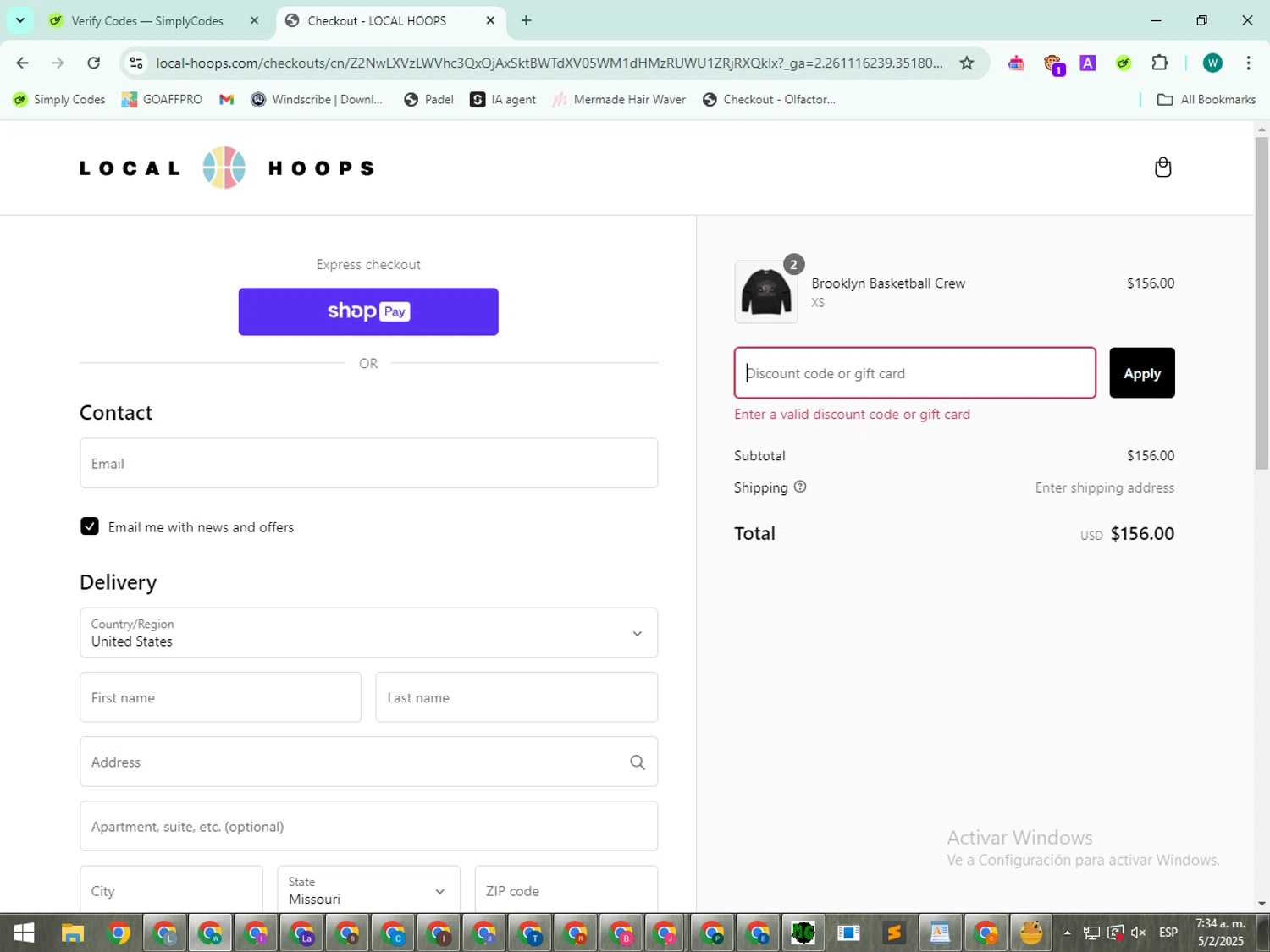The image size is (1270, 952).
Task: Open the Sublime Text taskbar icon
Action: 894,933
